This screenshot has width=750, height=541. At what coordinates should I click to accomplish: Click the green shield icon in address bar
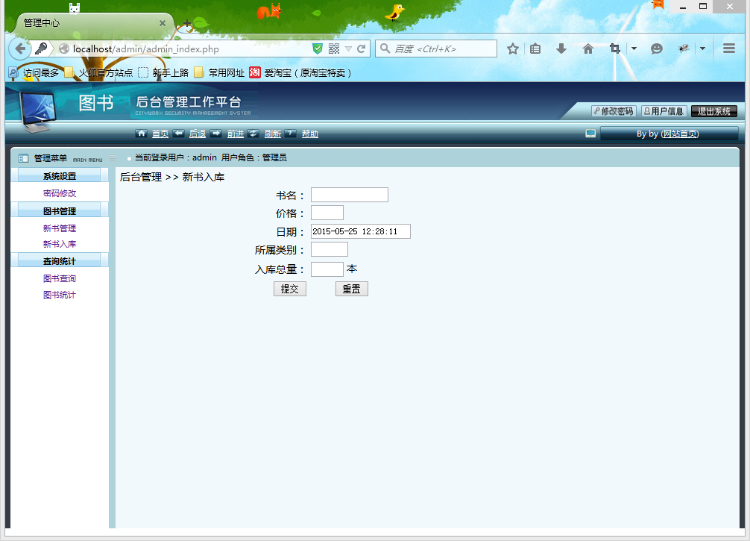click(317, 48)
